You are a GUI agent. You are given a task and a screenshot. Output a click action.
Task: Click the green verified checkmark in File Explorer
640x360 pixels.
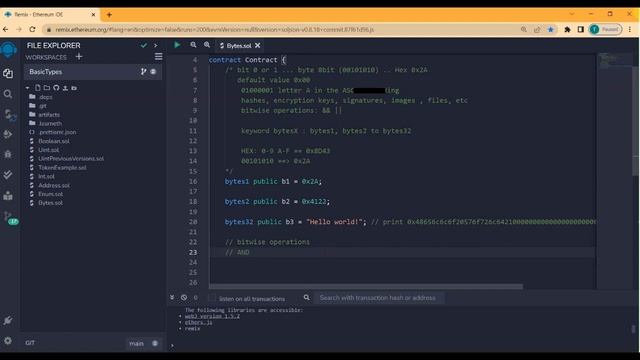tap(144, 46)
